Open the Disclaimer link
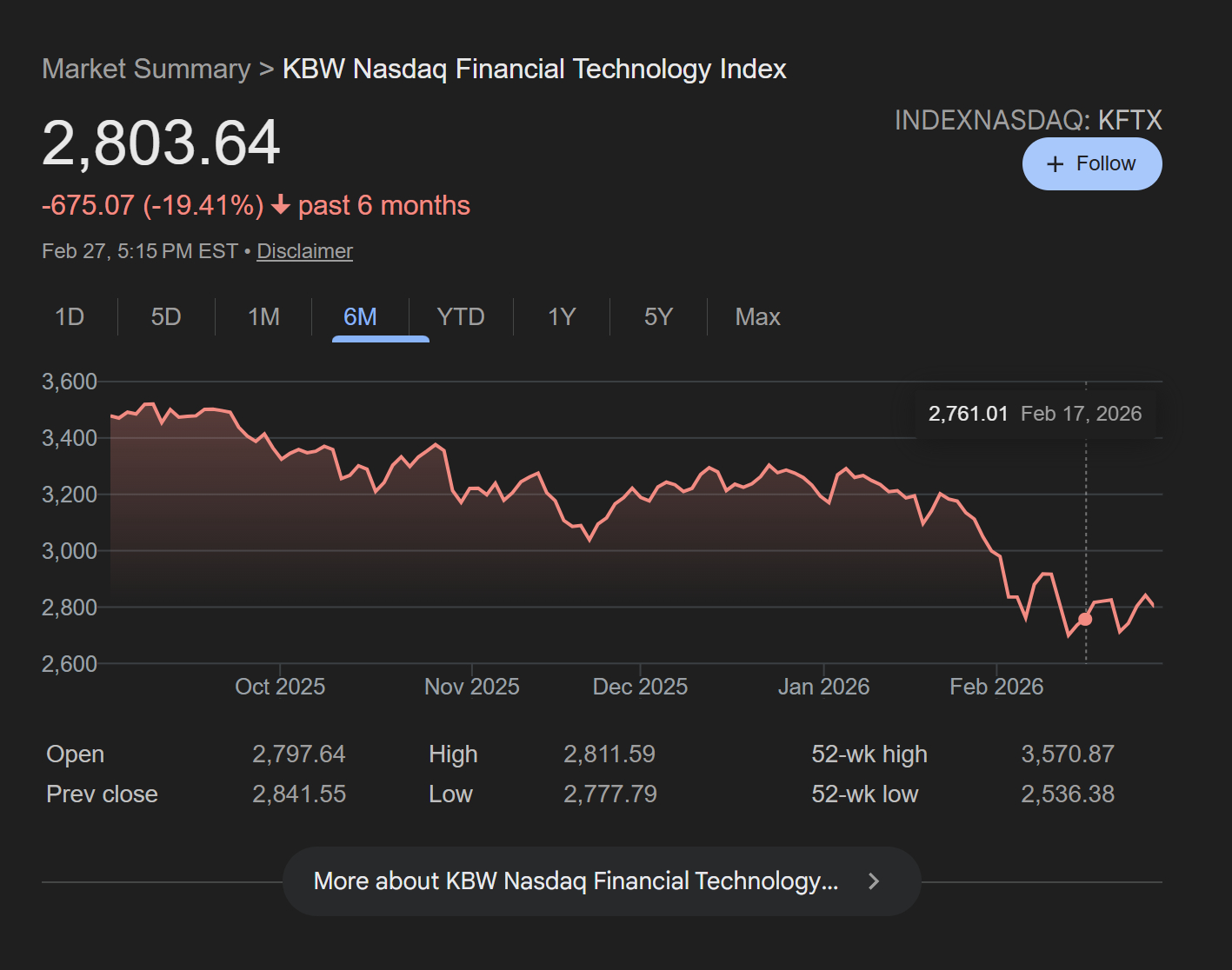 304,251
